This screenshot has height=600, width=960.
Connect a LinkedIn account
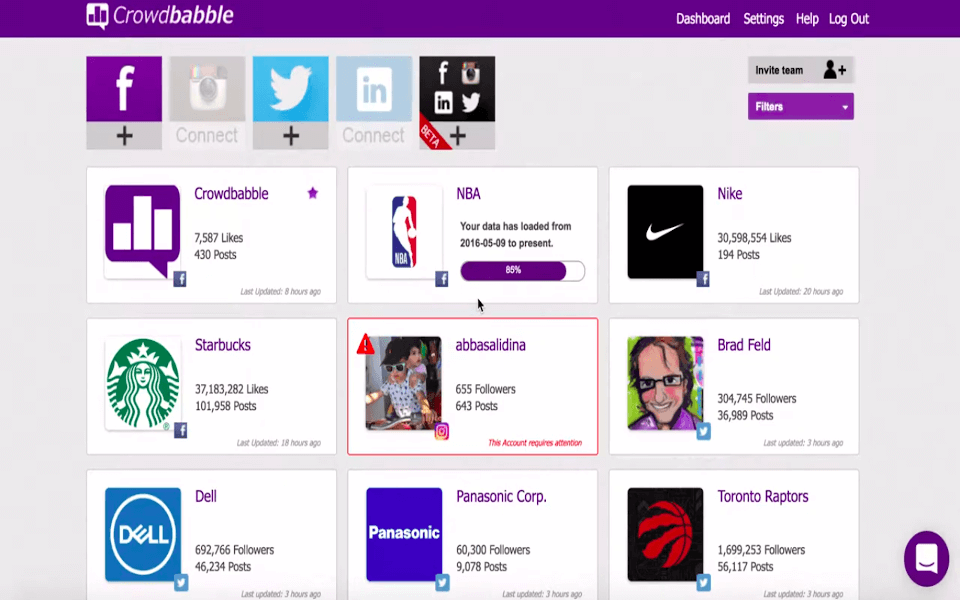coord(374,135)
